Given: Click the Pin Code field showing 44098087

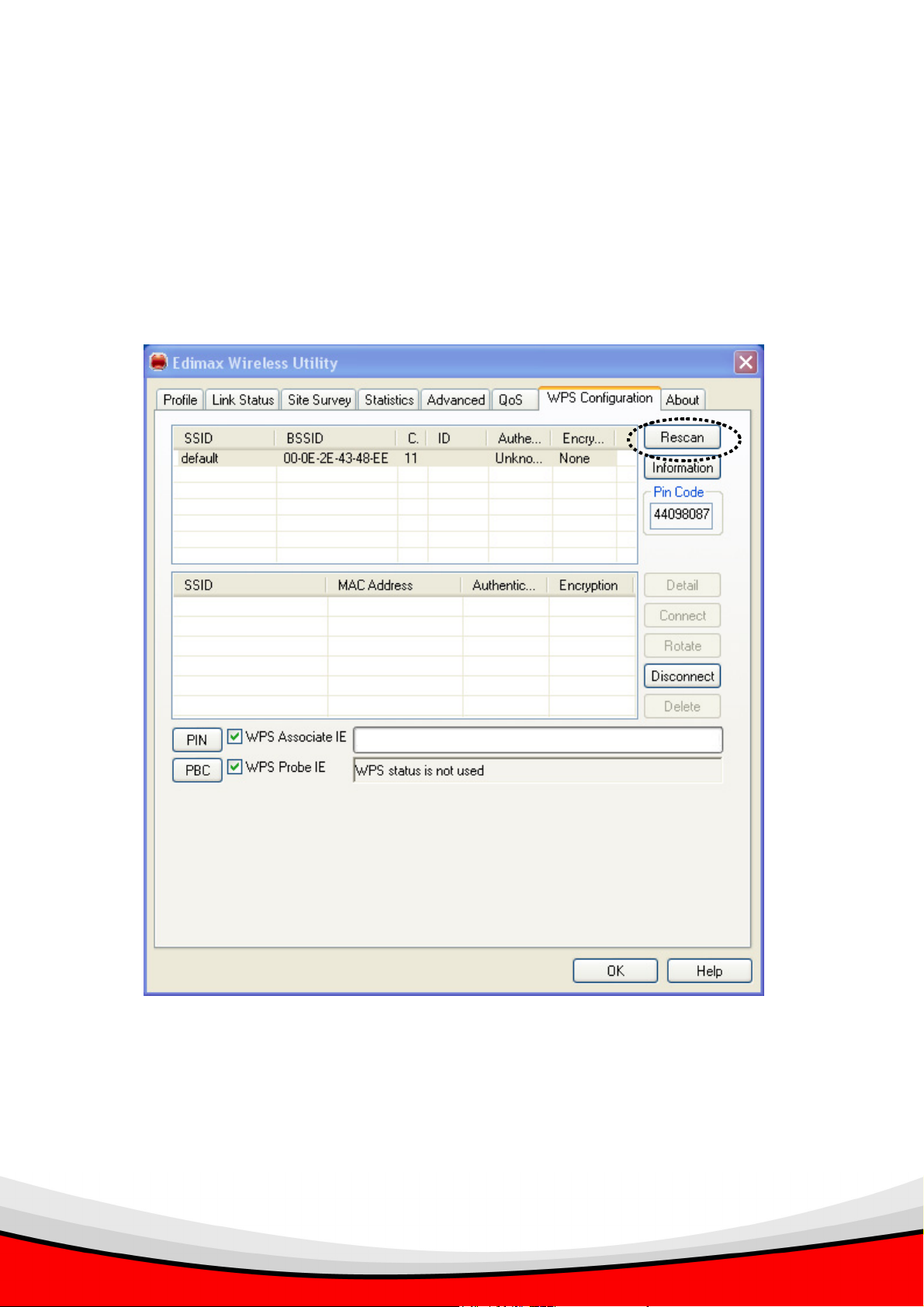Looking at the screenshot, I should tap(681, 514).
